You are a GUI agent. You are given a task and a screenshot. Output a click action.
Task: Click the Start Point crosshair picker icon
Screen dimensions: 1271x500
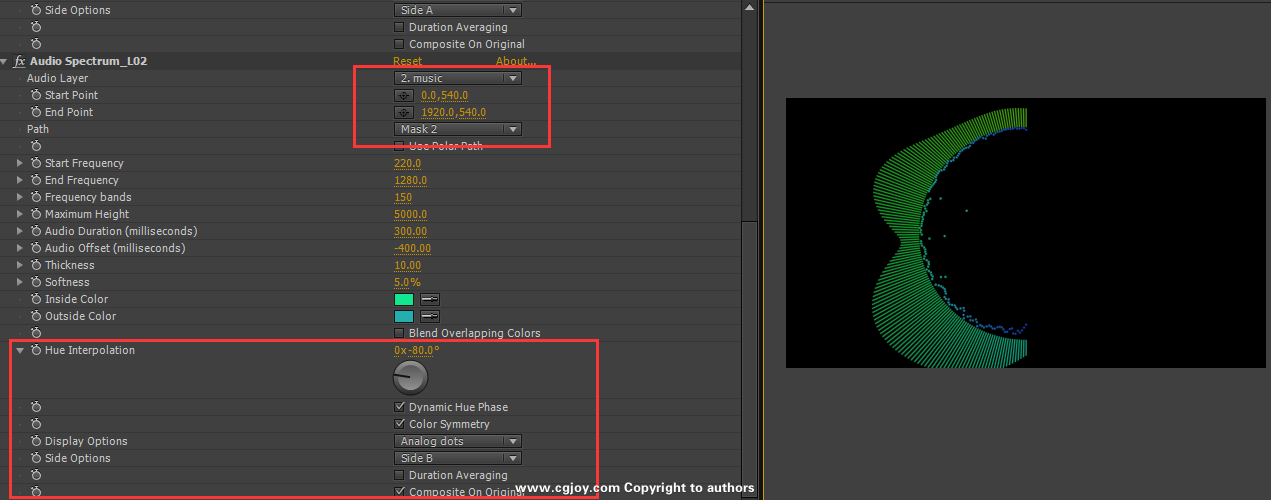pyautogui.click(x=404, y=96)
